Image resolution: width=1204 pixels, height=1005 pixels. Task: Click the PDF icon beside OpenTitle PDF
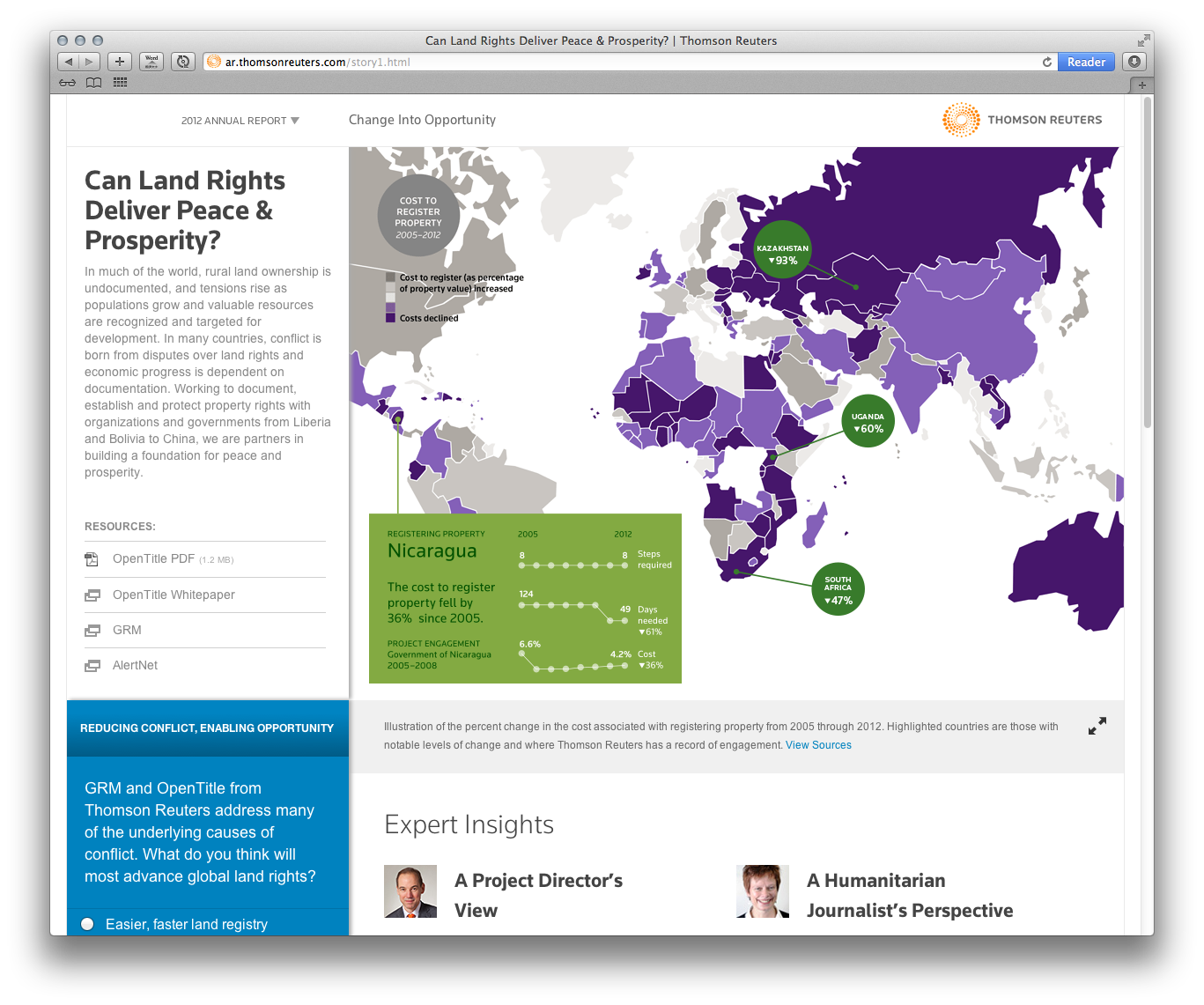pos(92,559)
